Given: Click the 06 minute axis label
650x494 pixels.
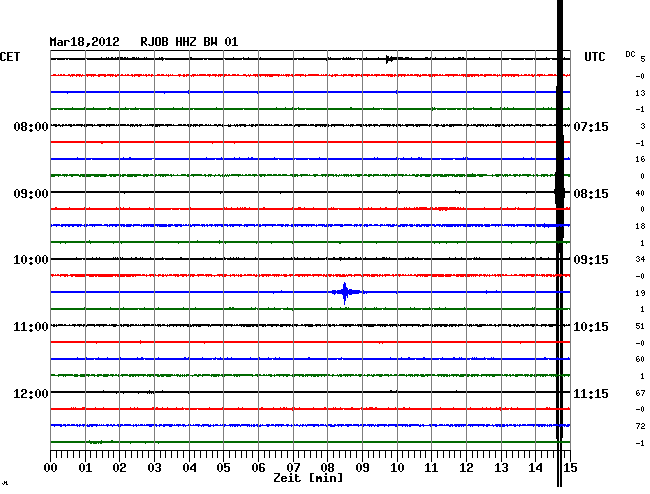Looking at the screenshot, I should coord(258,468).
